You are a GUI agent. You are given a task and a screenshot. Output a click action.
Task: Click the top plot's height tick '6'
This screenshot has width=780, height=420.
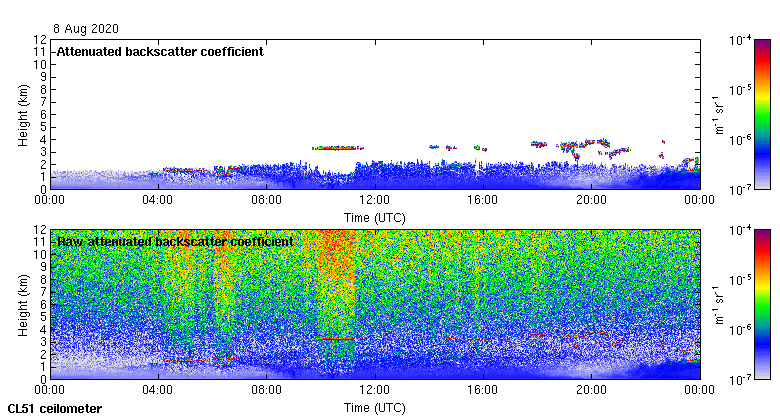tap(44, 114)
